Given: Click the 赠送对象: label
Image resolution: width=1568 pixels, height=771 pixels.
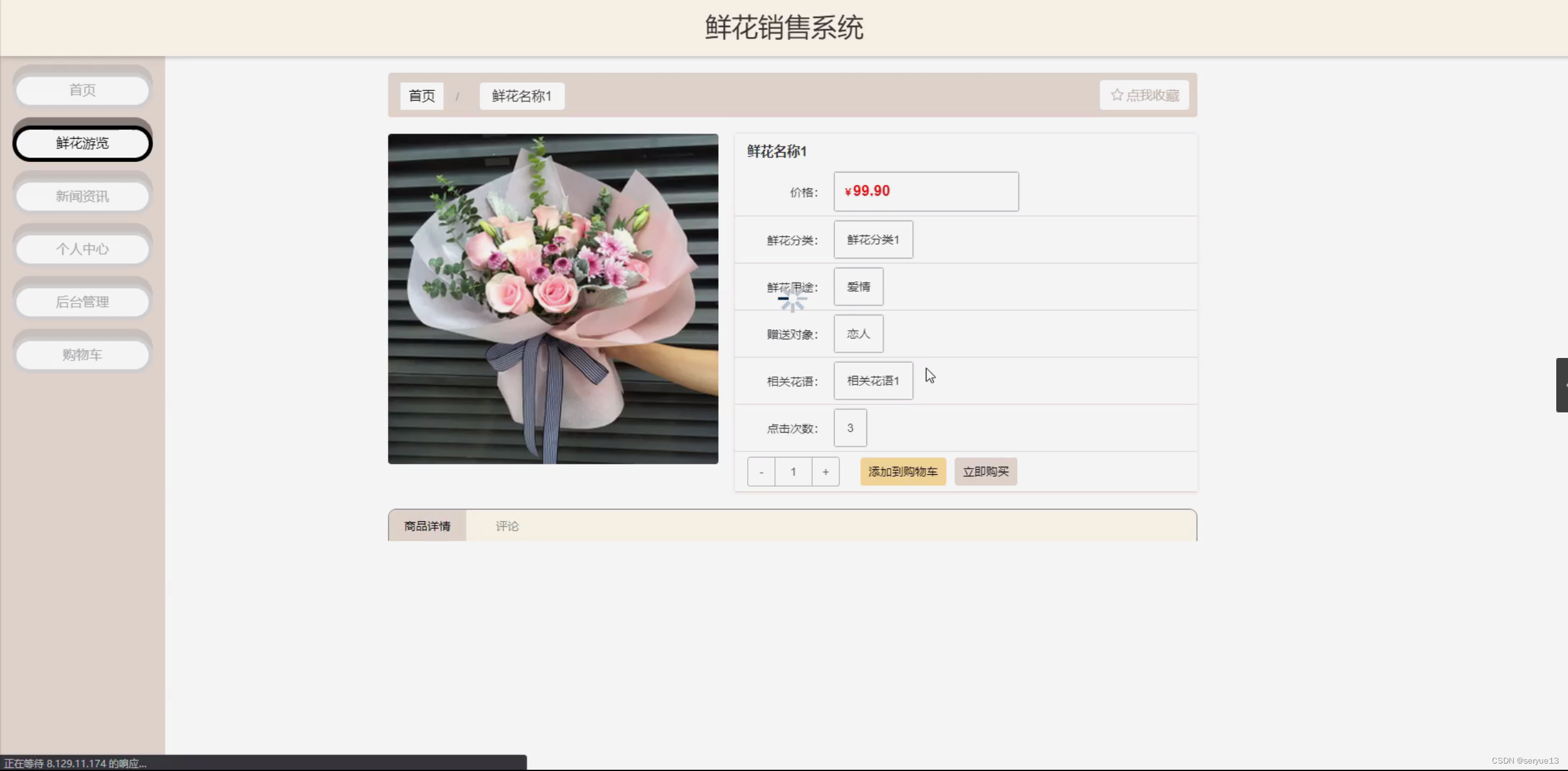Looking at the screenshot, I should point(792,335).
